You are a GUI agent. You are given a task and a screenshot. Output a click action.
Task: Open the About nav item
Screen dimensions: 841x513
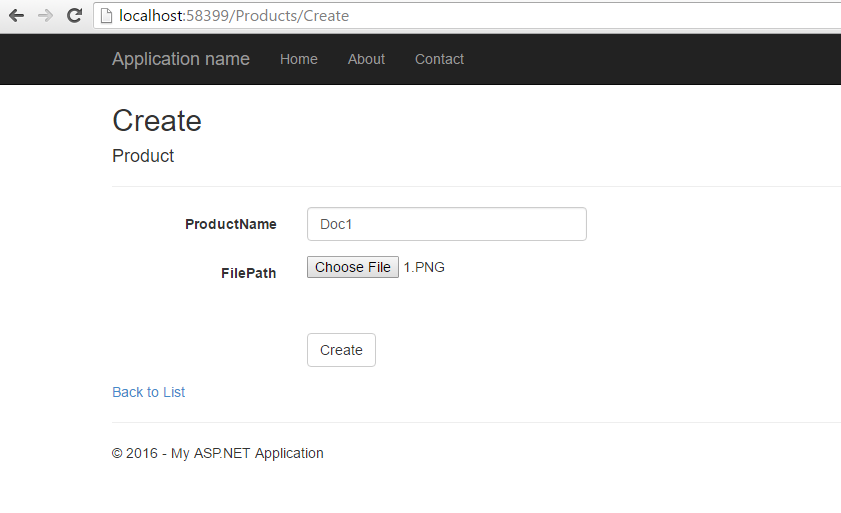point(366,59)
